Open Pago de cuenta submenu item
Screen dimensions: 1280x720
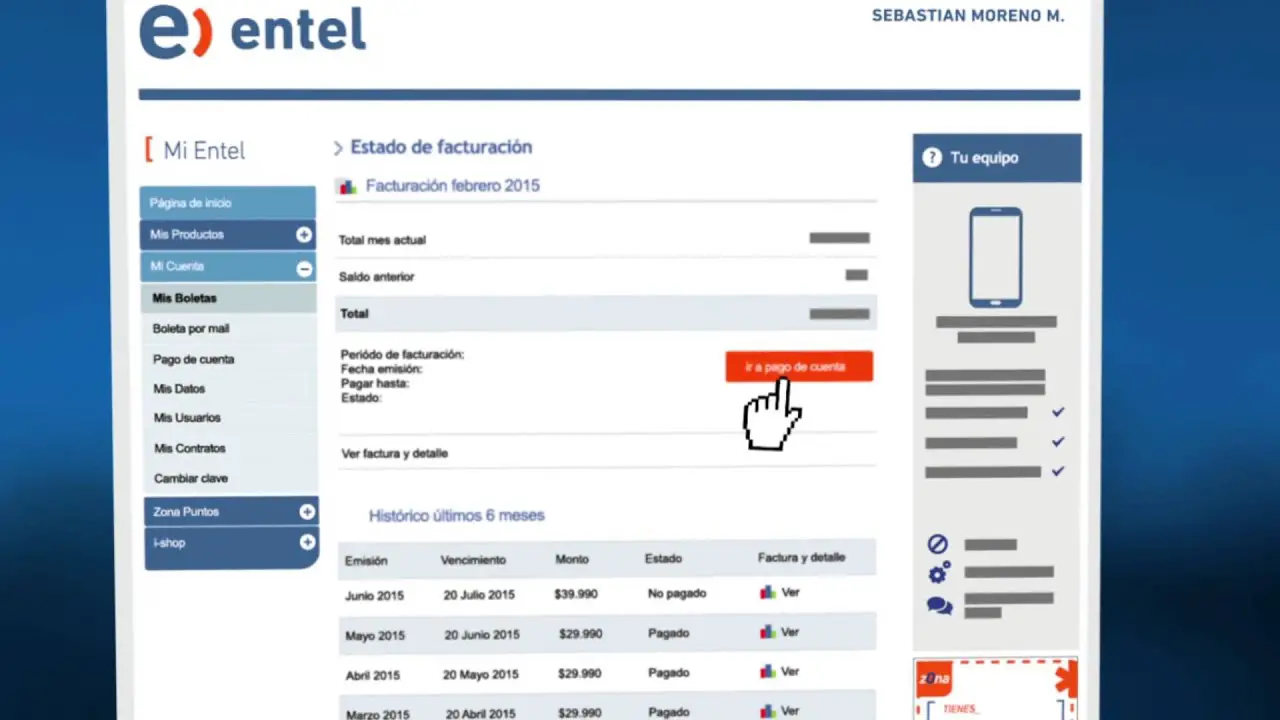(x=194, y=359)
